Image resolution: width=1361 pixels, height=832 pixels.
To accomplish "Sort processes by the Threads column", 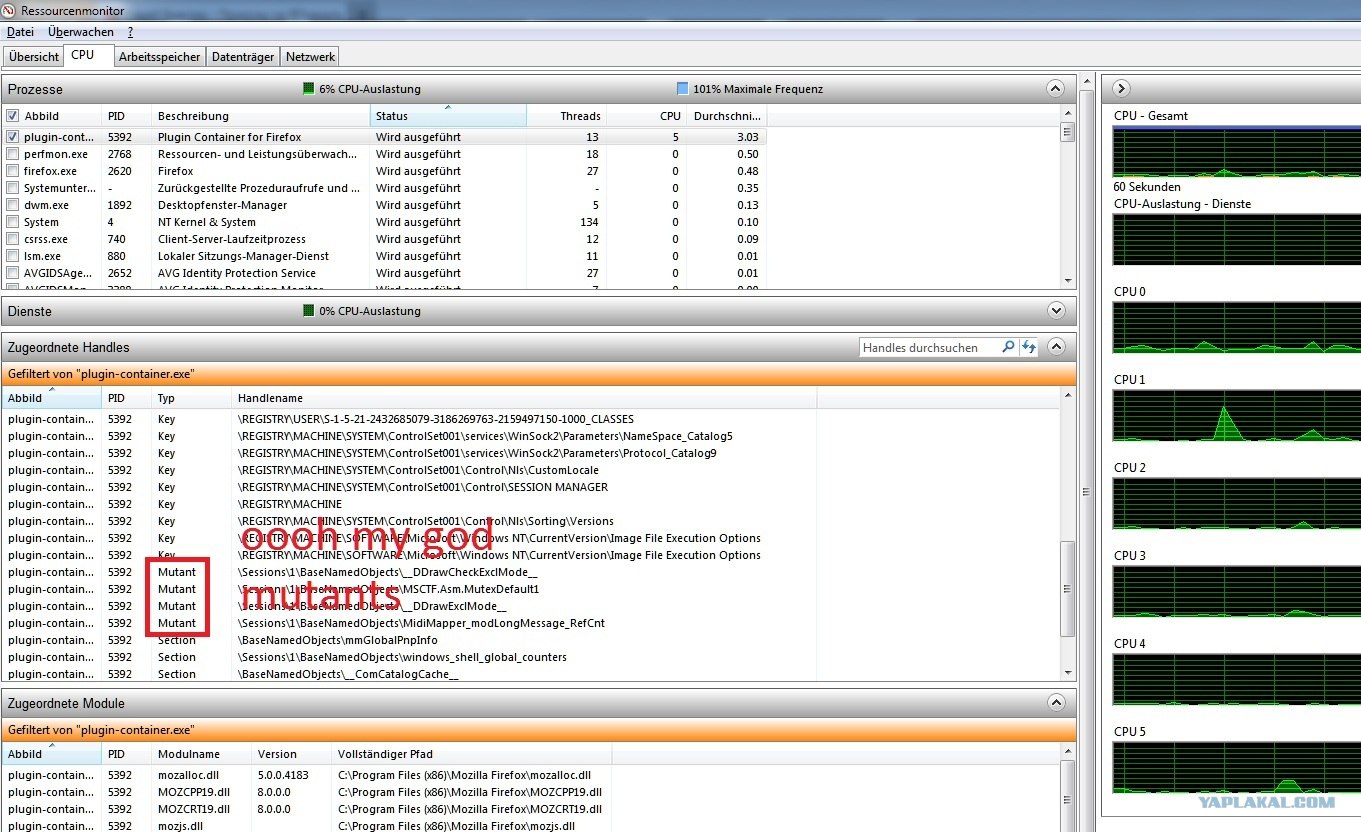I will [566, 116].
